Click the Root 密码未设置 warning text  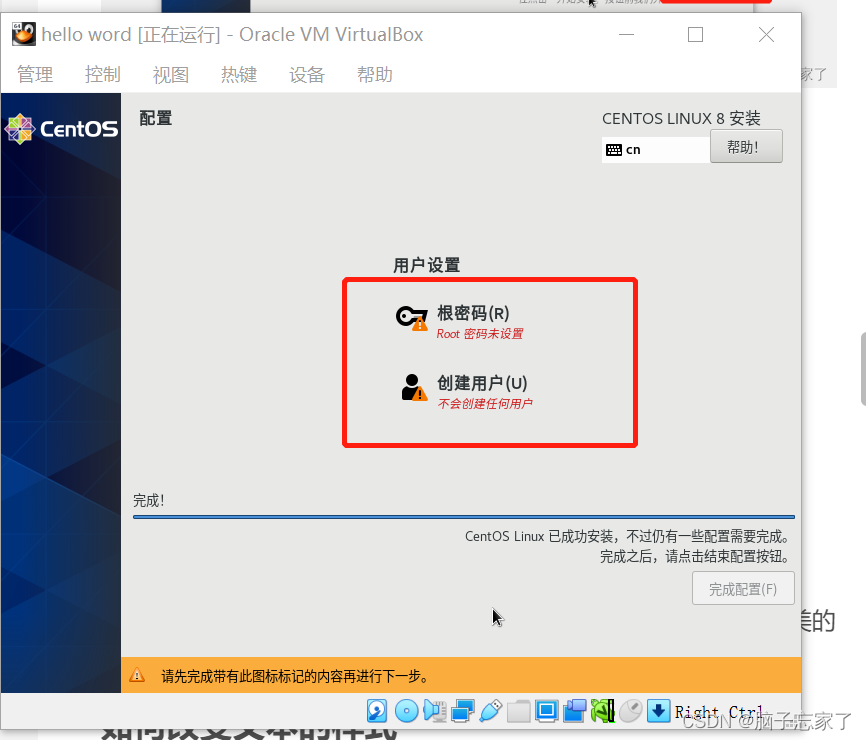pos(479,334)
